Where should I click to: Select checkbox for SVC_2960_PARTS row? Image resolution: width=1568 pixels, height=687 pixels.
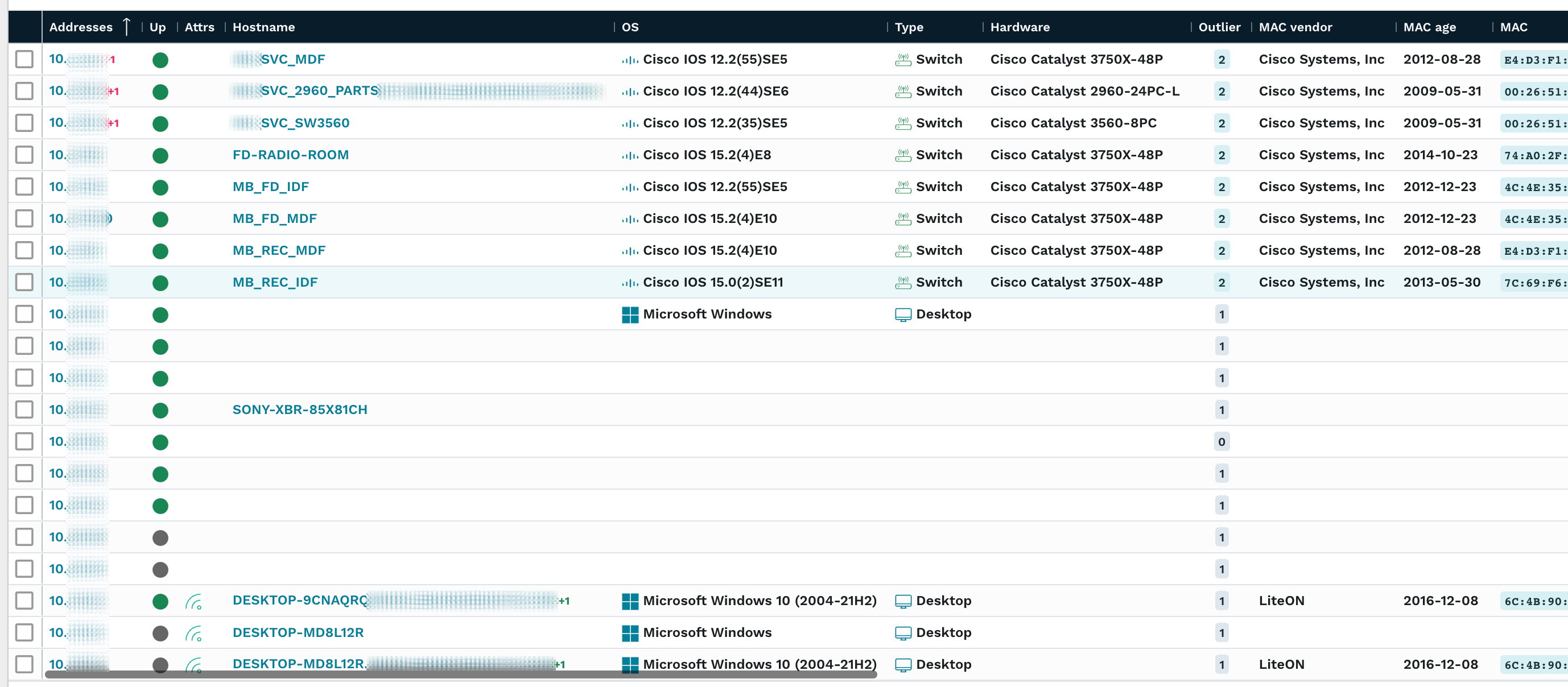coord(24,91)
